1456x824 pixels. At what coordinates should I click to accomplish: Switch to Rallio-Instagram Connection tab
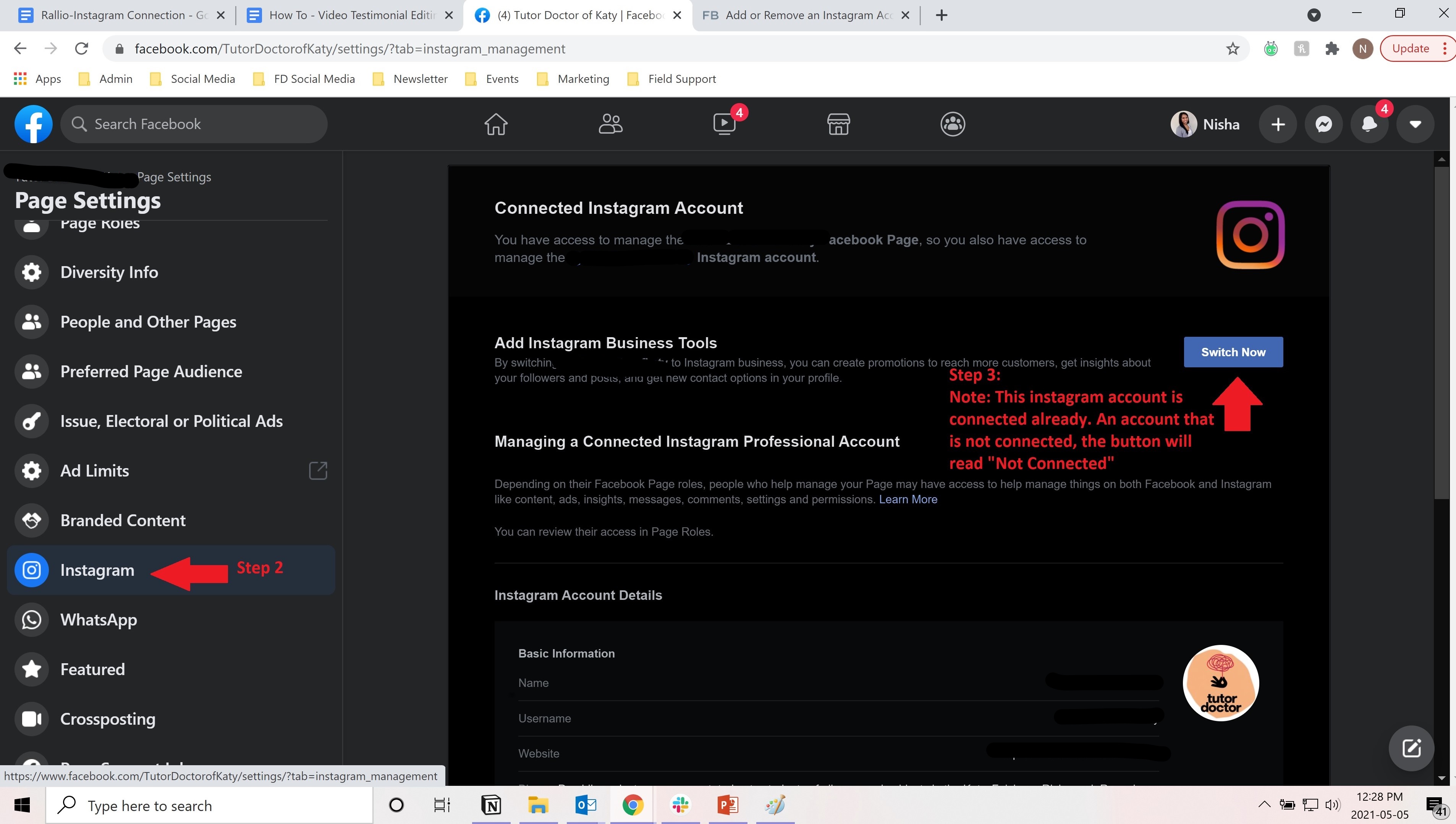pyautogui.click(x=113, y=15)
